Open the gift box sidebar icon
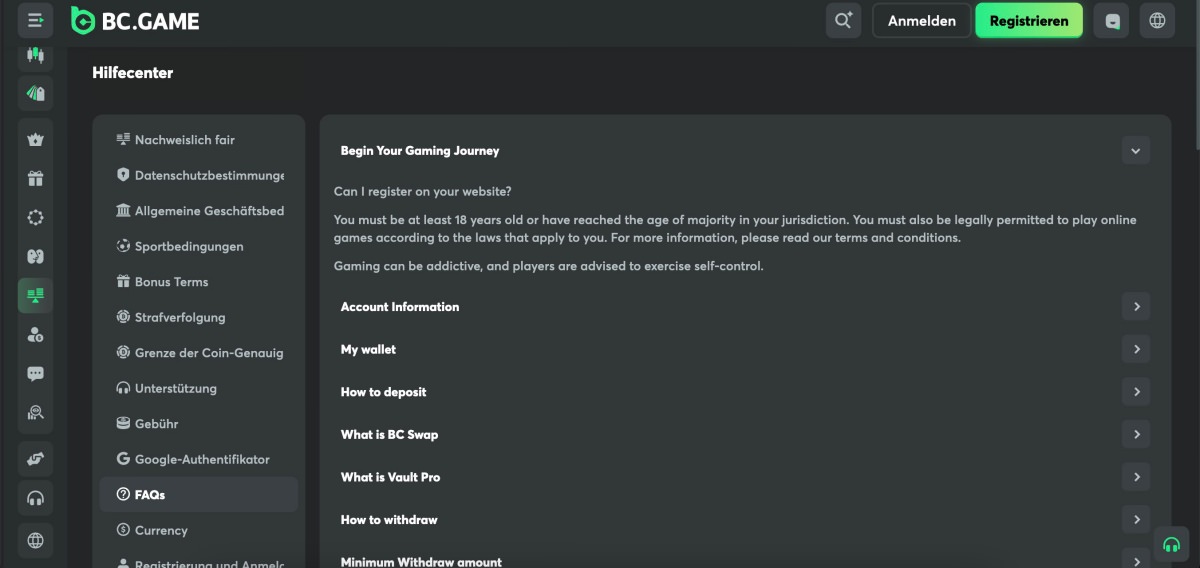Image resolution: width=1200 pixels, height=568 pixels. point(36,179)
